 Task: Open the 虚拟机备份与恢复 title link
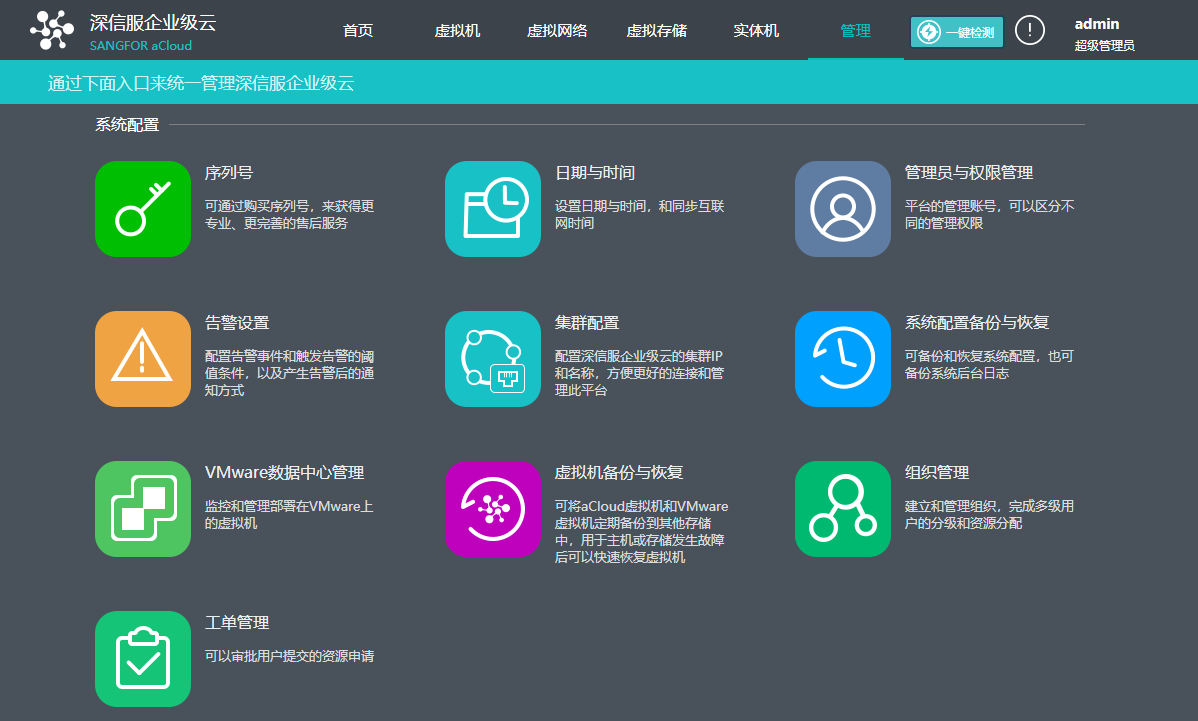click(x=619, y=472)
